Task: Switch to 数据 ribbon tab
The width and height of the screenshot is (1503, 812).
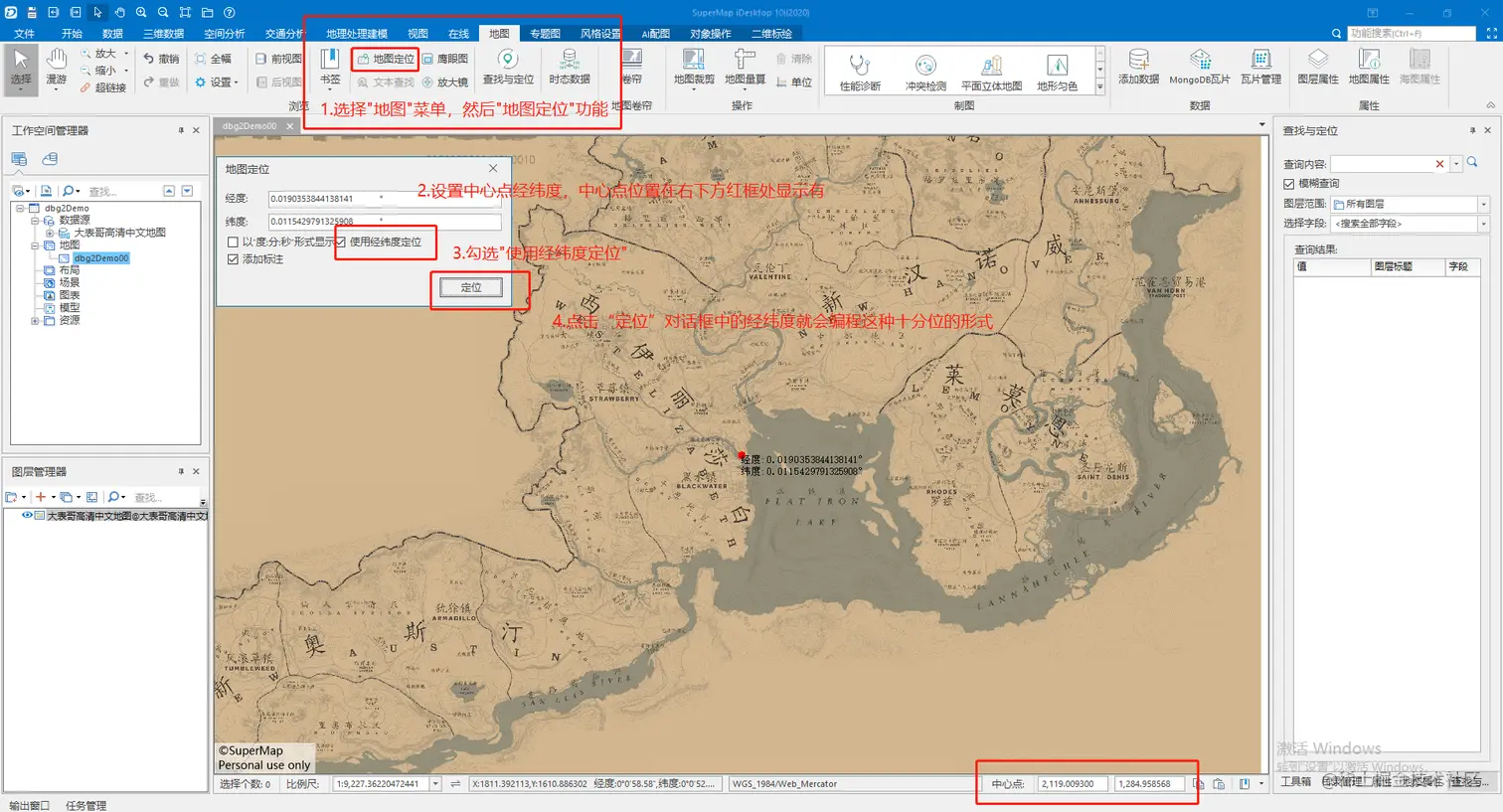Action: point(112,34)
